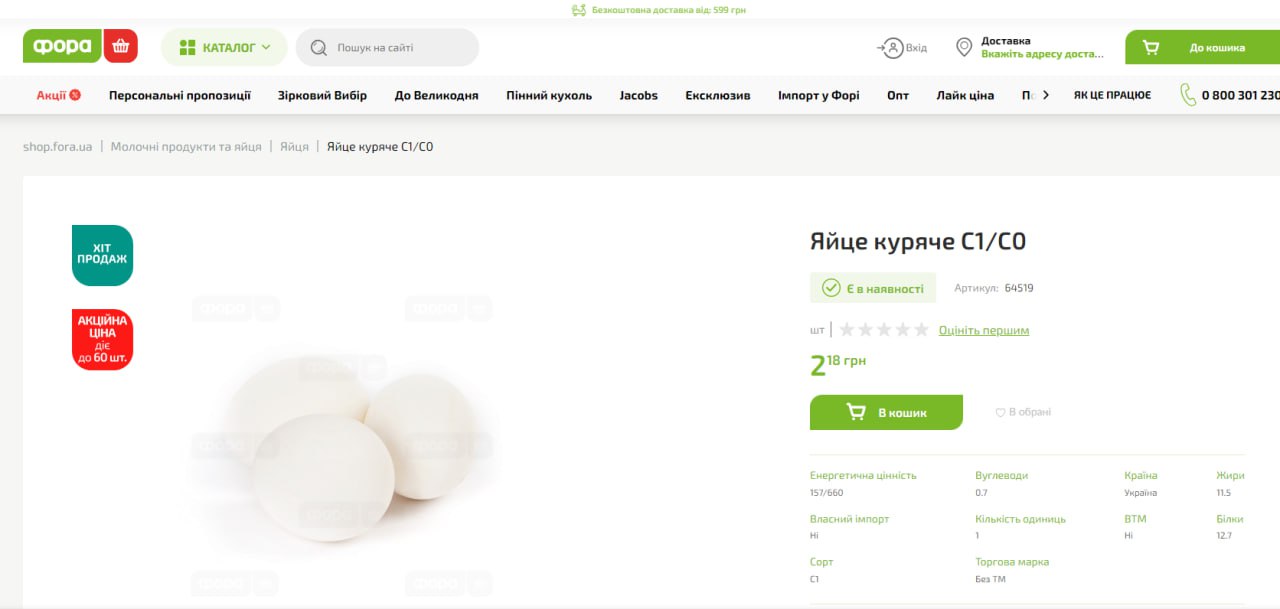The image size is (1280, 609).
Task: Open delivery address selector Вкажіть адресу
Action: coord(1042,54)
